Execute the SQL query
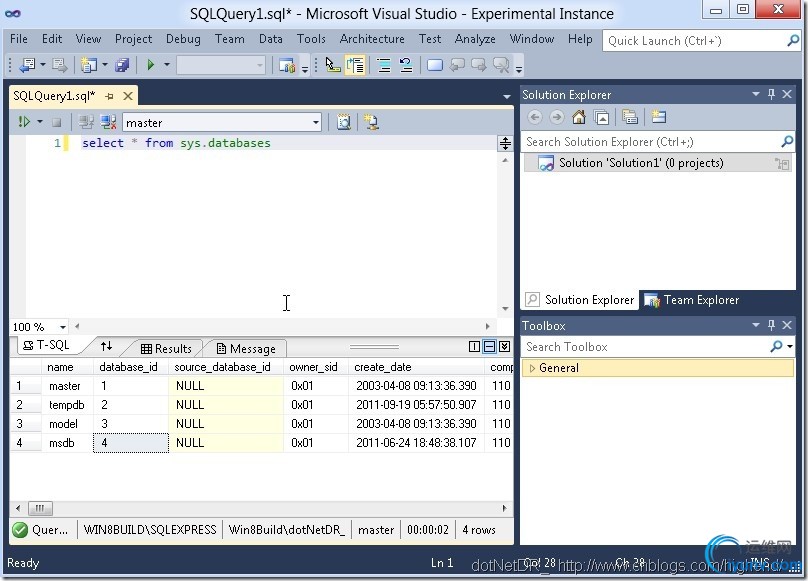This screenshot has width=808, height=581. [x=24, y=122]
